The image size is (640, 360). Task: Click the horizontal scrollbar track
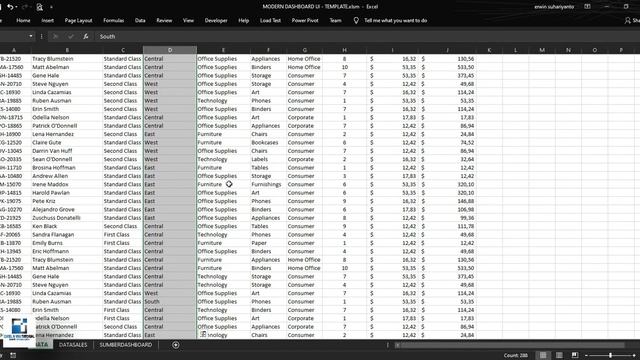(512, 345)
